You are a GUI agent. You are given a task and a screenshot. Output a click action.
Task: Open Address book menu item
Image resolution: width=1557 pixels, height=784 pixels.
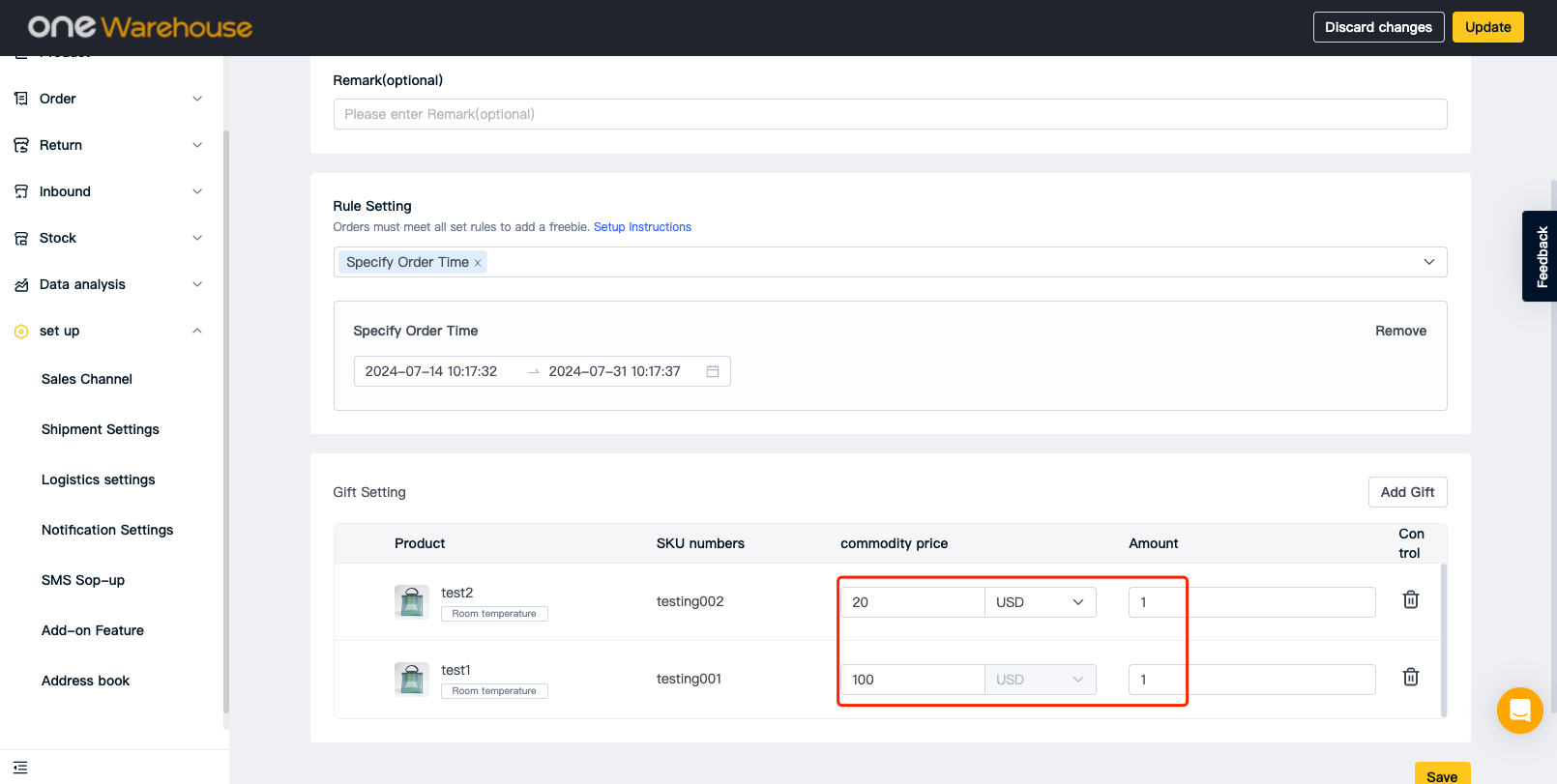pos(85,681)
